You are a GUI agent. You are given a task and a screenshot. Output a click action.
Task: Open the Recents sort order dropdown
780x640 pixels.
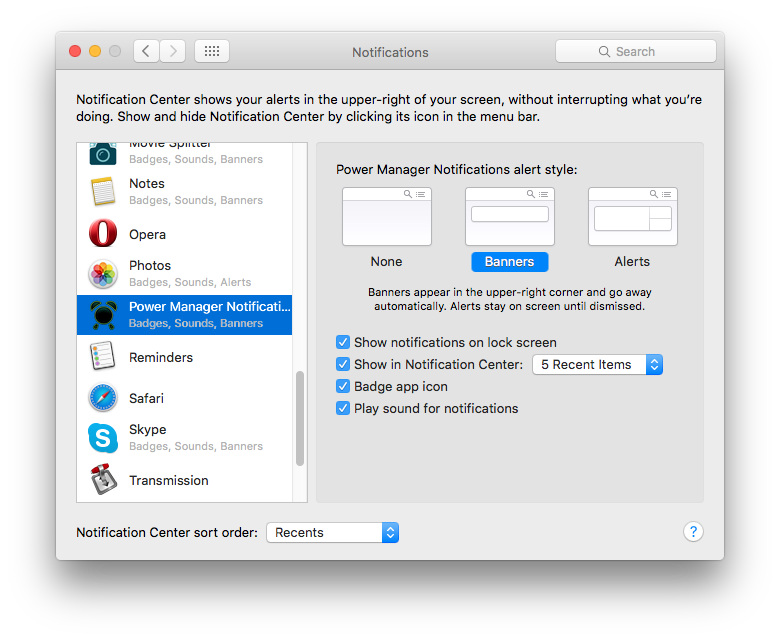coord(332,533)
